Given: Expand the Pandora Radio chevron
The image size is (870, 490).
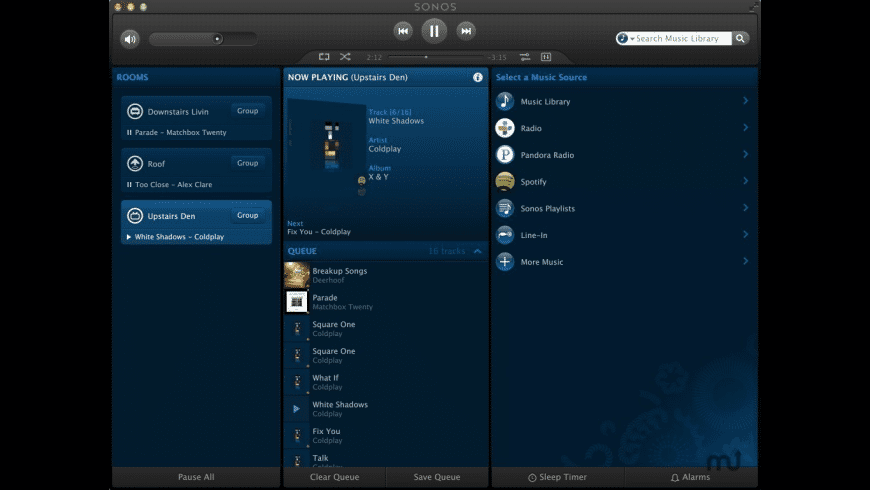Looking at the screenshot, I should 746,154.
